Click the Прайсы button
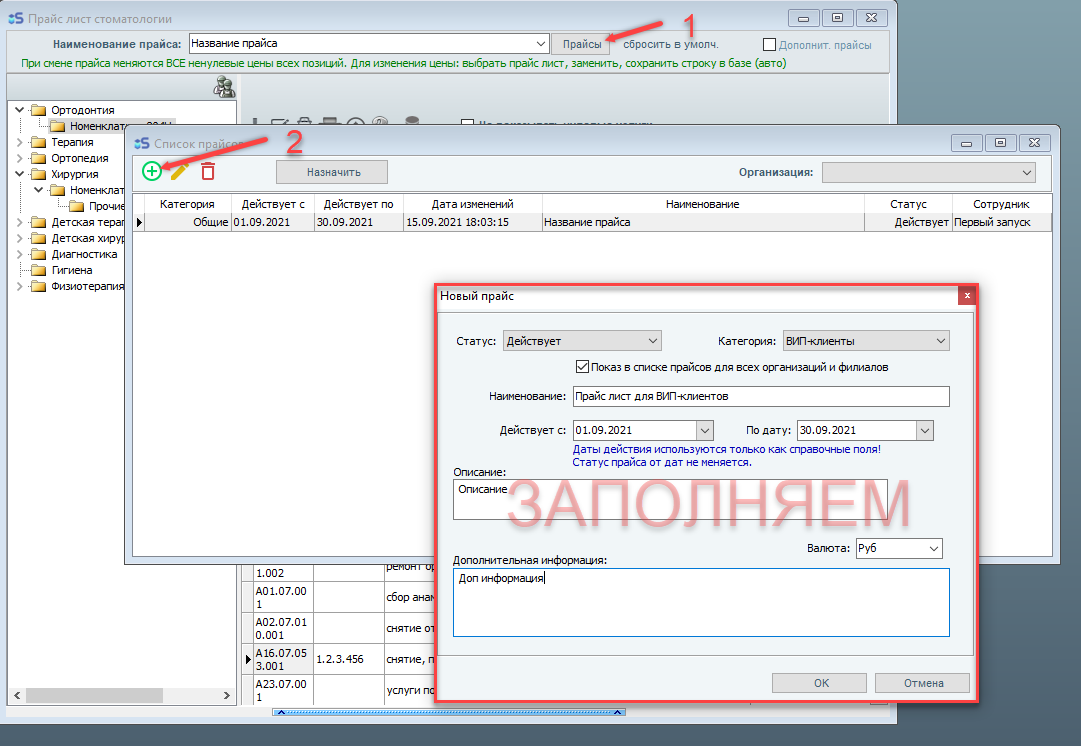 click(x=582, y=44)
